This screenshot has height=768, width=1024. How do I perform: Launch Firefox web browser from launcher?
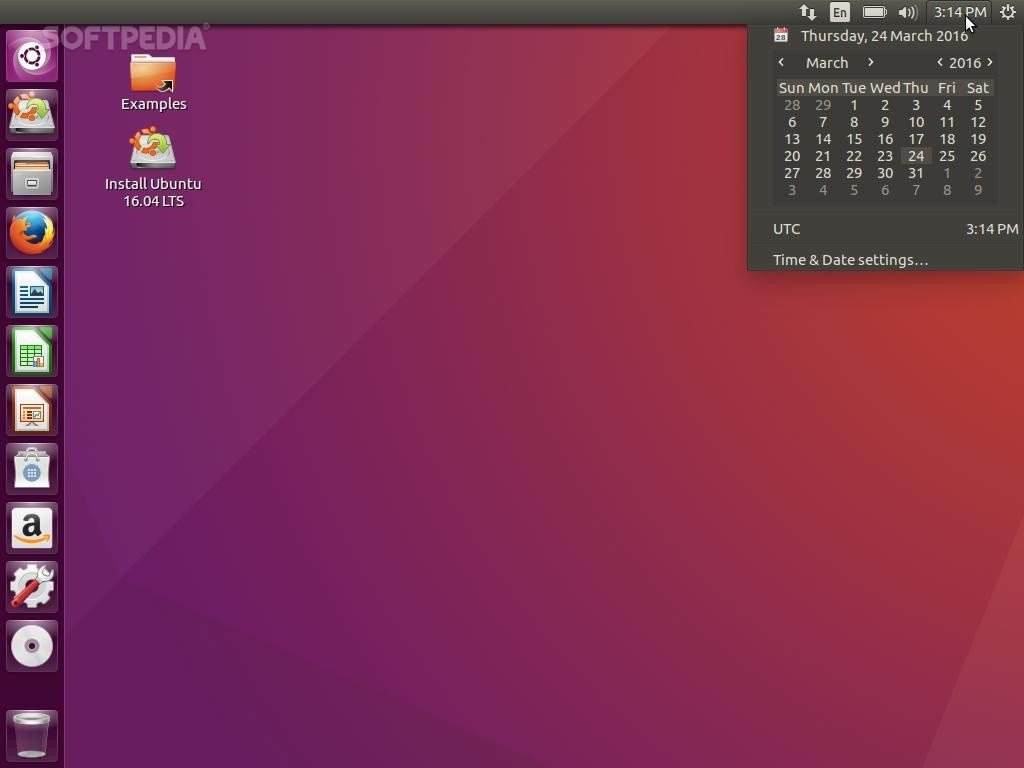(x=32, y=233)
